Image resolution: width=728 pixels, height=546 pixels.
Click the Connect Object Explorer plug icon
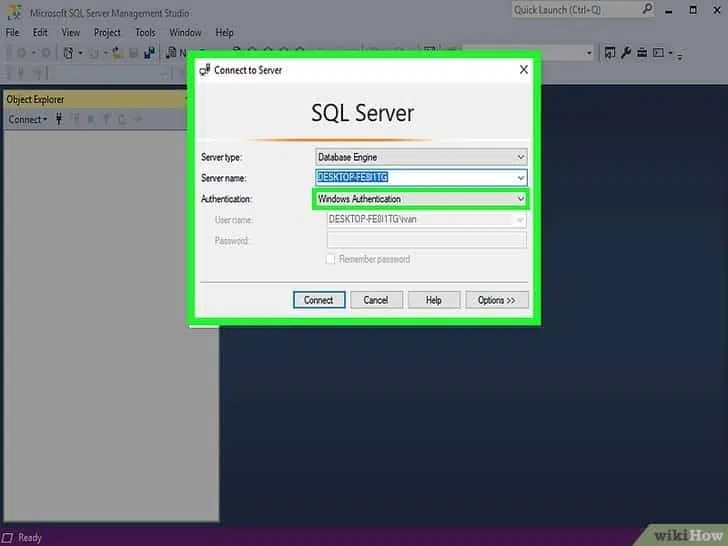60,120
